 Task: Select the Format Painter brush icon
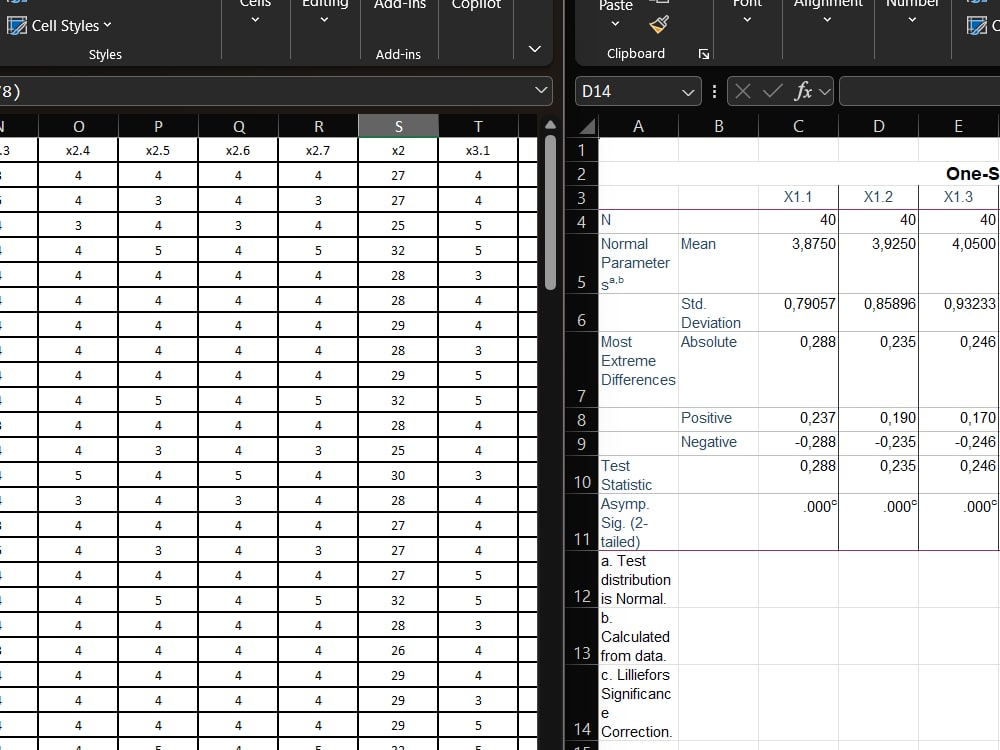pos(659,24)
